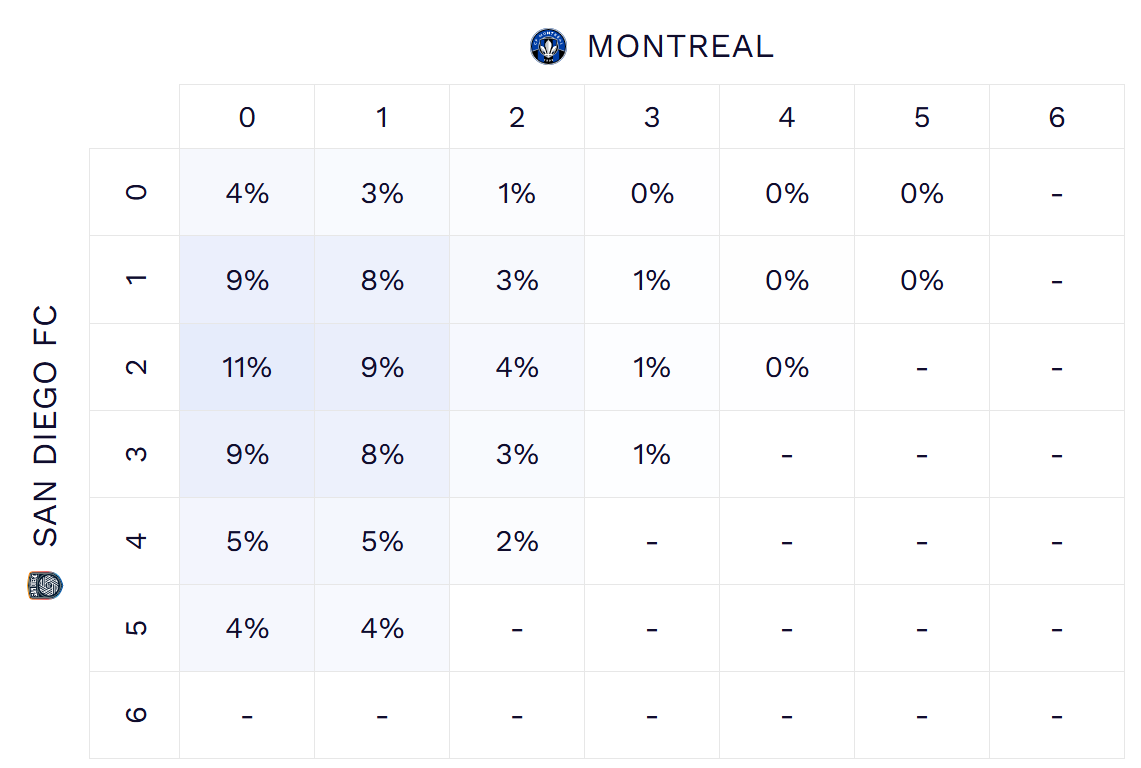
Task: Select Montreal column header for 6 goals
Action: coord(1057,117)
